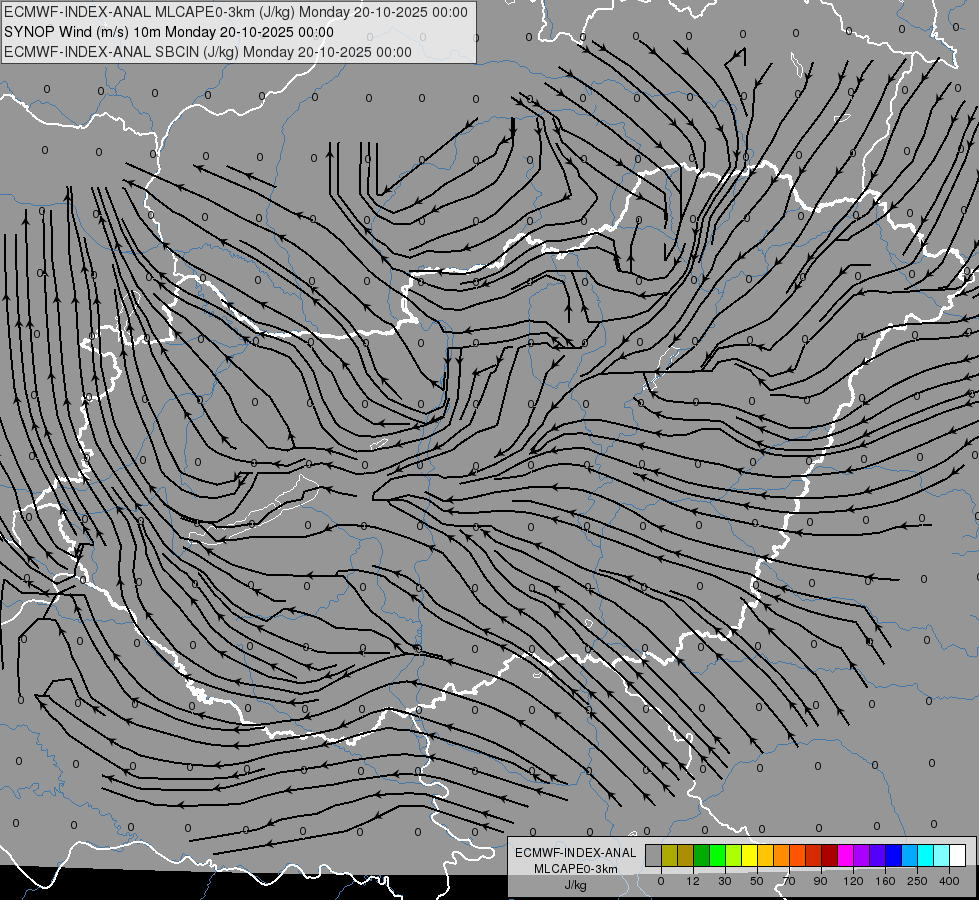The height and width of the screenshot is (900, 979).
Task: Click the pure cyan legend swatch
Action: point(925,855)
